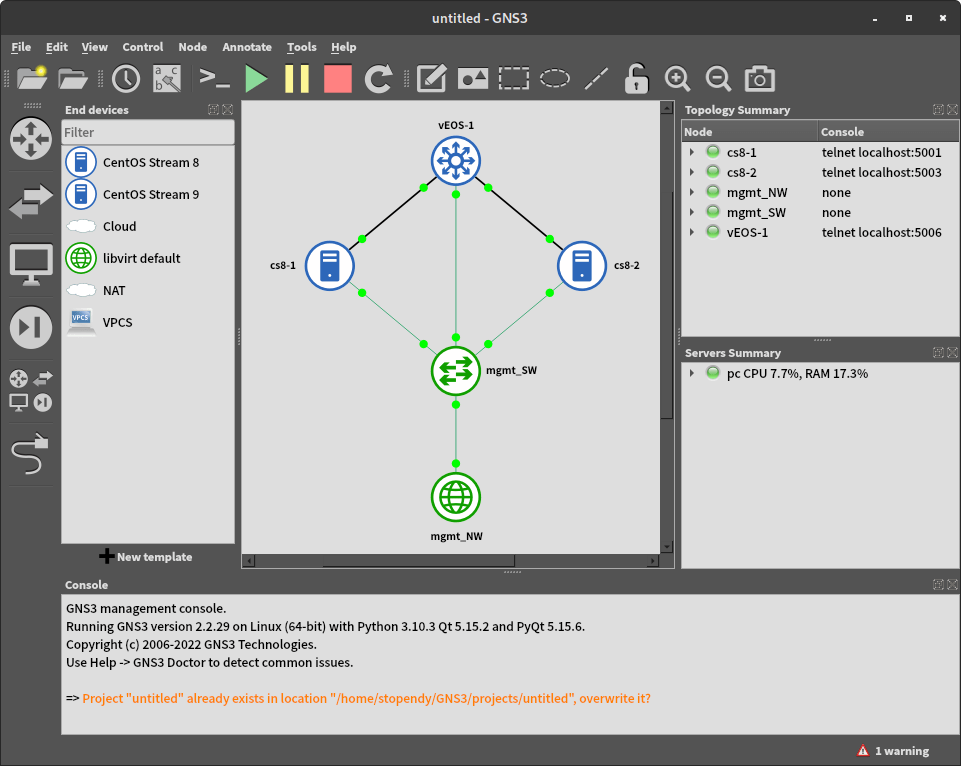
Task: Select the VPCS device in the list
Action: 117,322
